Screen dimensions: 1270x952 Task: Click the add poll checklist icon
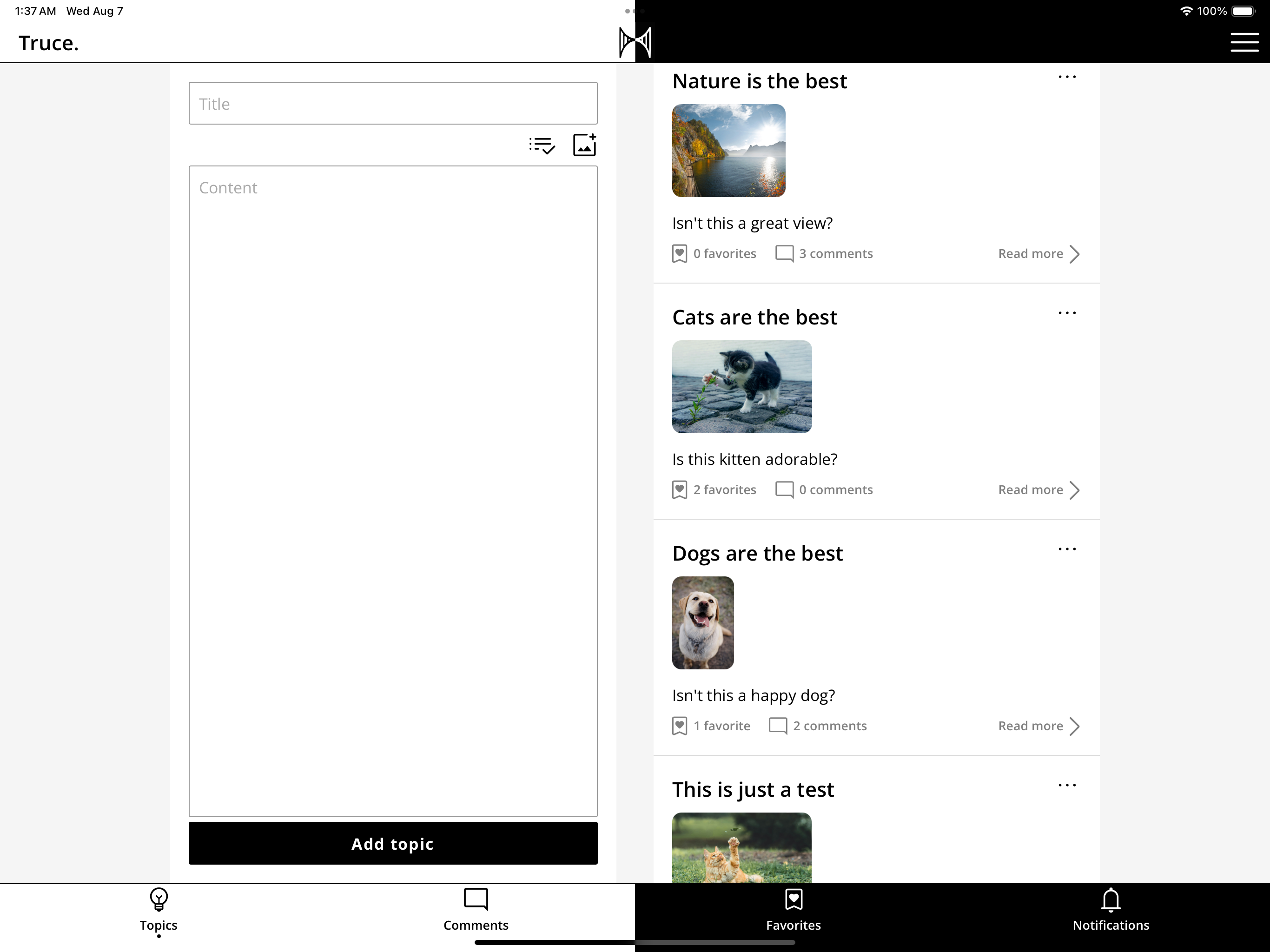tap(542, 145)
